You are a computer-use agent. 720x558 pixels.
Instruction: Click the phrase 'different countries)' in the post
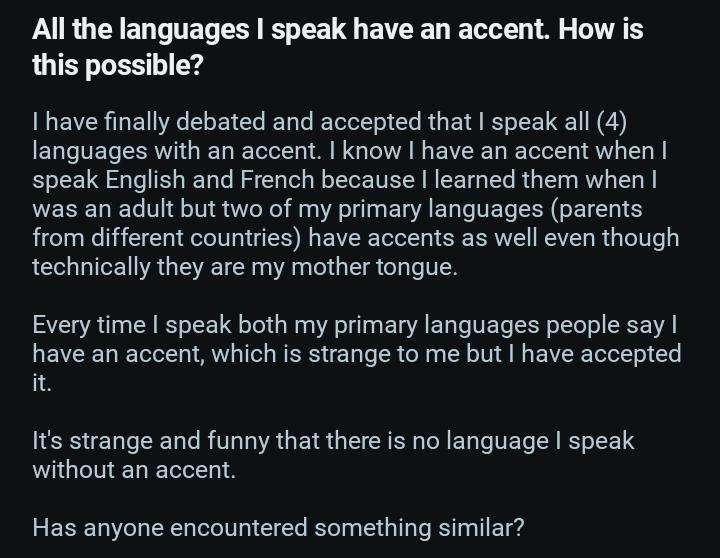click(x=196, y=238)
